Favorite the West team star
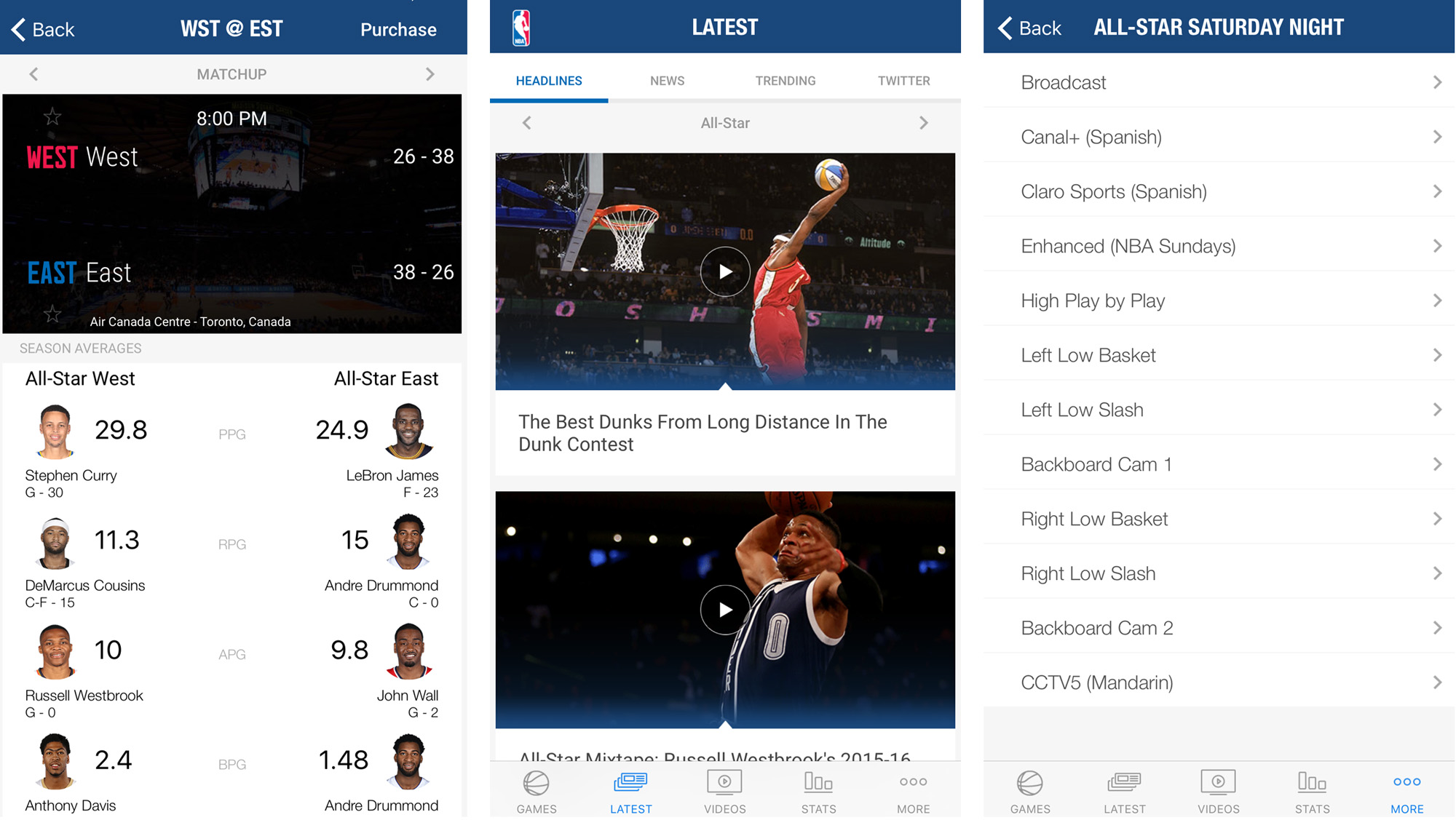 [x=52, y=116]
